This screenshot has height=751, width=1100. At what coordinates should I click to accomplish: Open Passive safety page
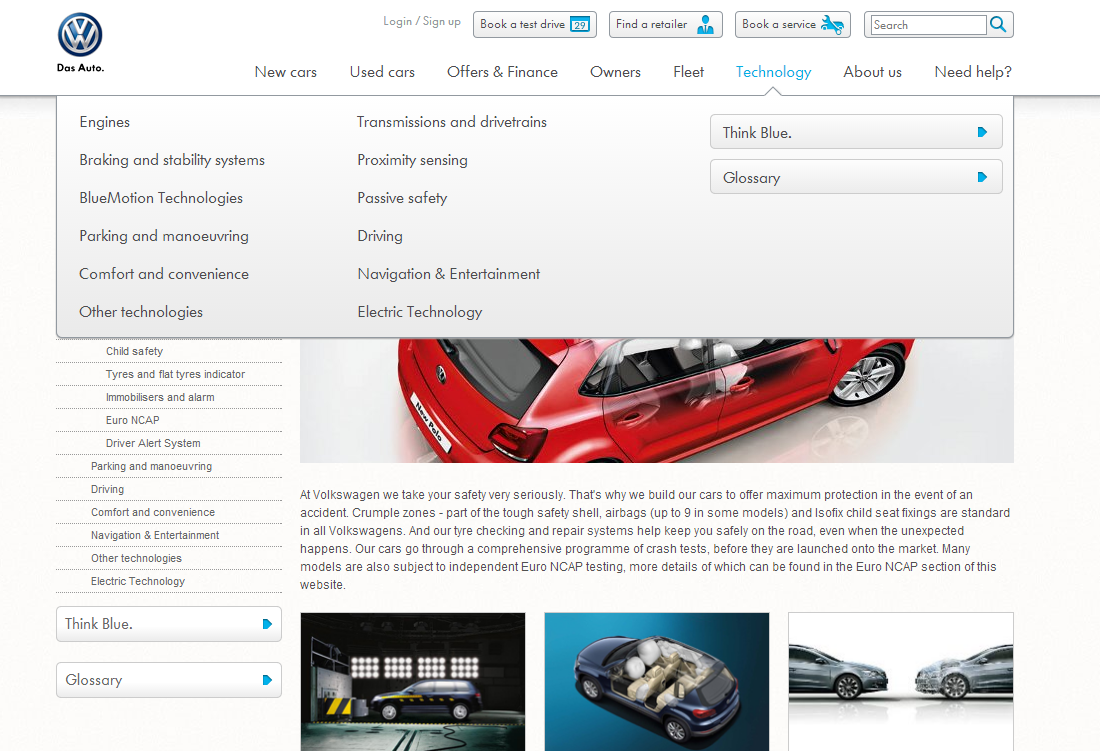click(402, 198)
